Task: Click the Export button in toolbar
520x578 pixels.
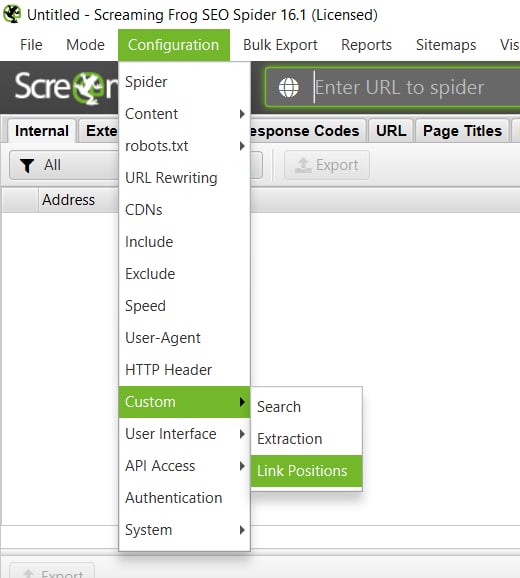Action: (x=327, y=165)
